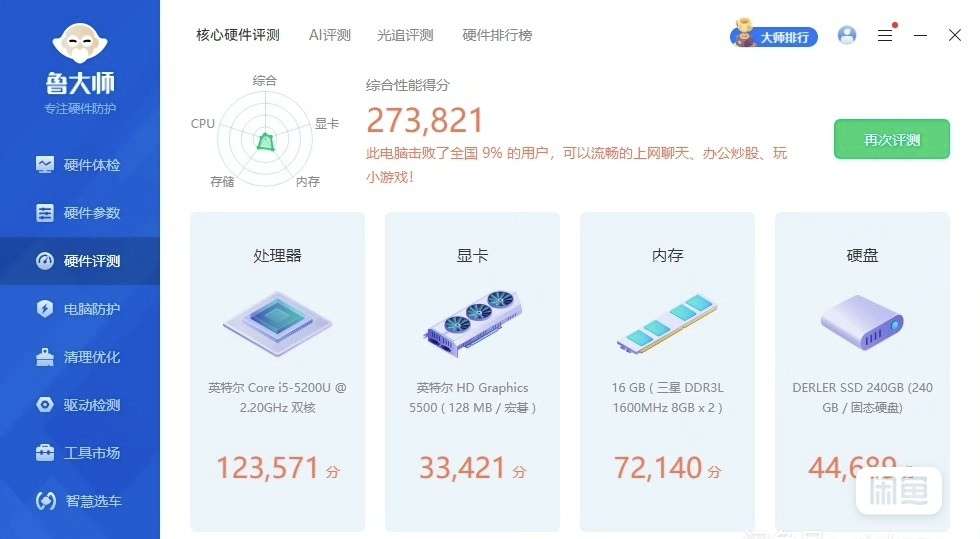The image size is (980, 539).
Task: Open 驱动检测 in the sidebar
Action: click(80, 405)
